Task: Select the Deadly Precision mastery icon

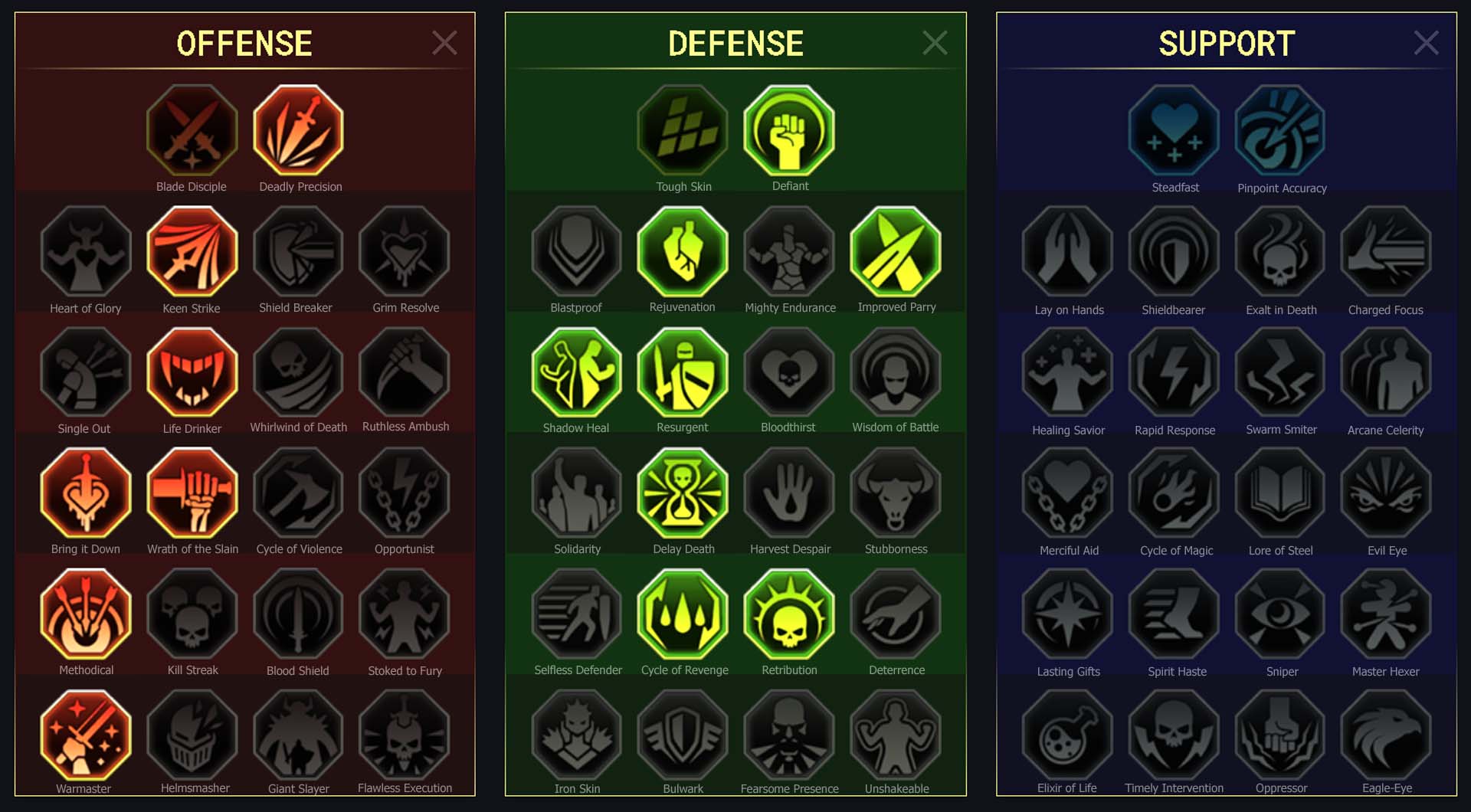Action: tap(298, 130)
